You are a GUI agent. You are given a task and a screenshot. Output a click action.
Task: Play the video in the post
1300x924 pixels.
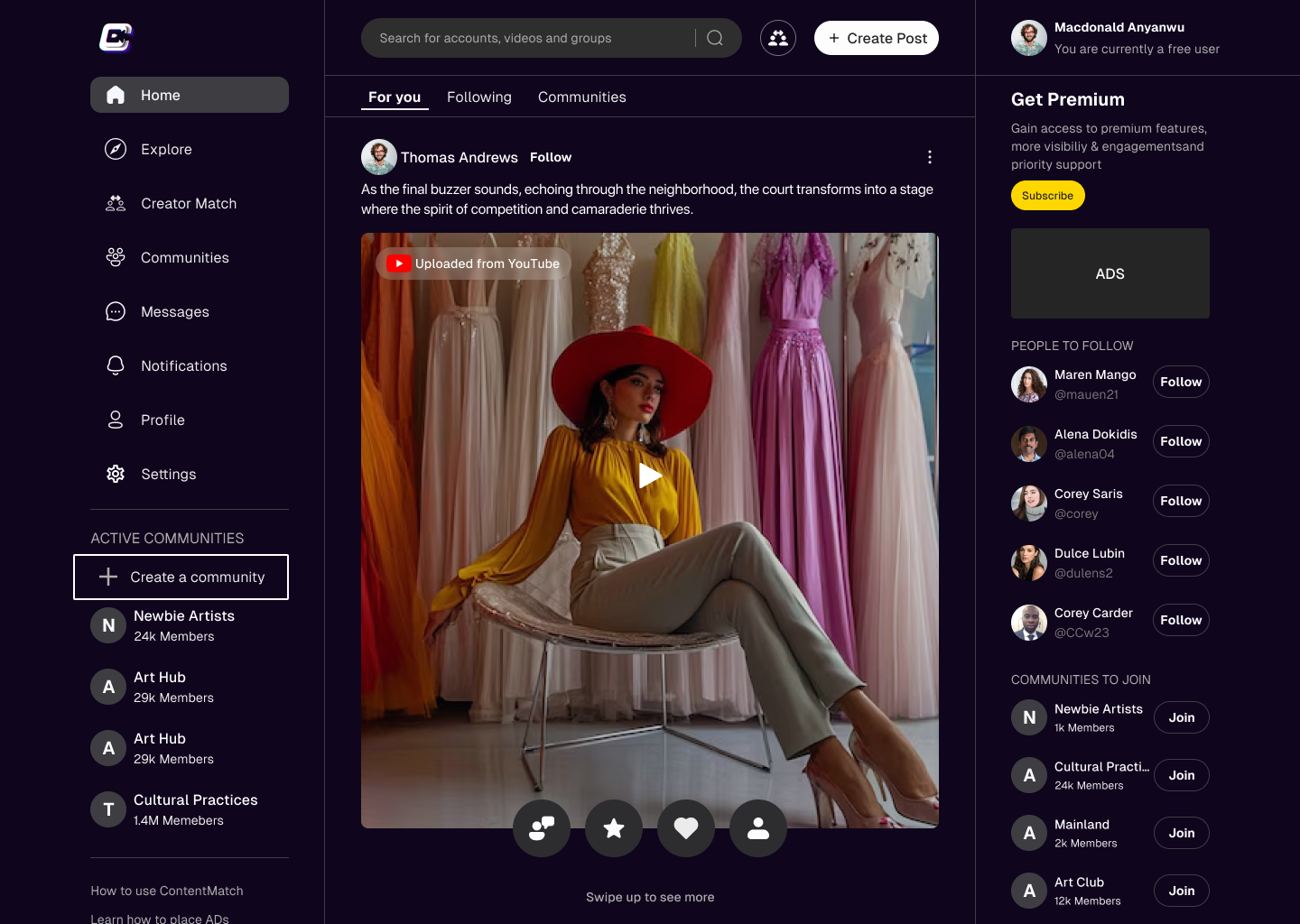[x=650, y=476]
